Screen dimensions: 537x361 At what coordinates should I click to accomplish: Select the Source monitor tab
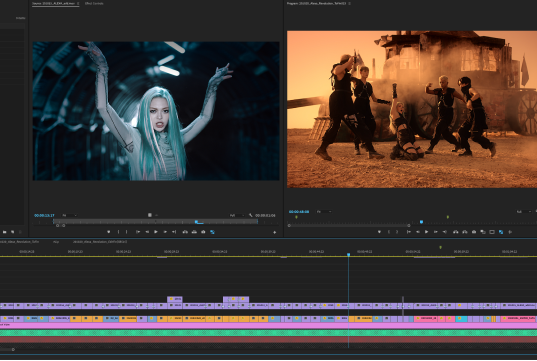click(x=53, y=3)
